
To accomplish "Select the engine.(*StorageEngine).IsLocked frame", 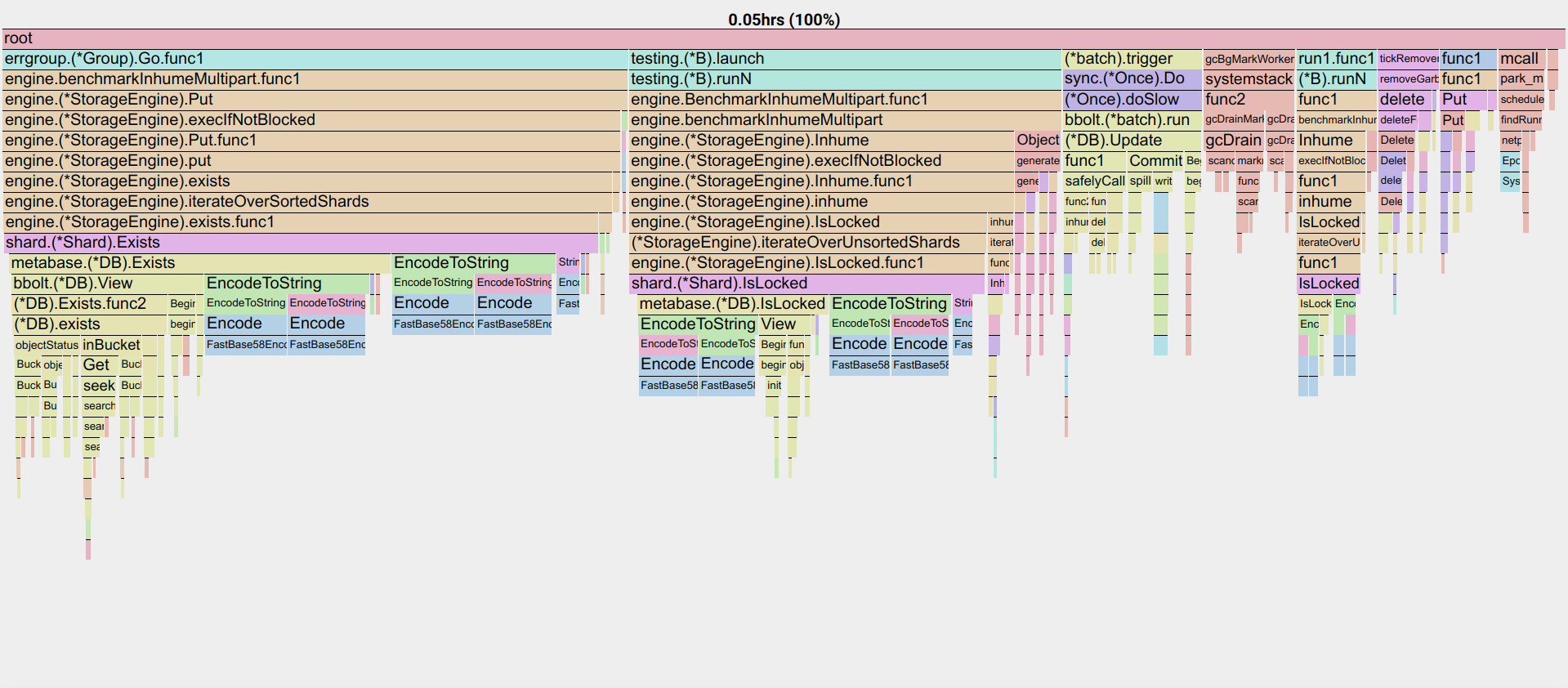I will tap(807, 222).
